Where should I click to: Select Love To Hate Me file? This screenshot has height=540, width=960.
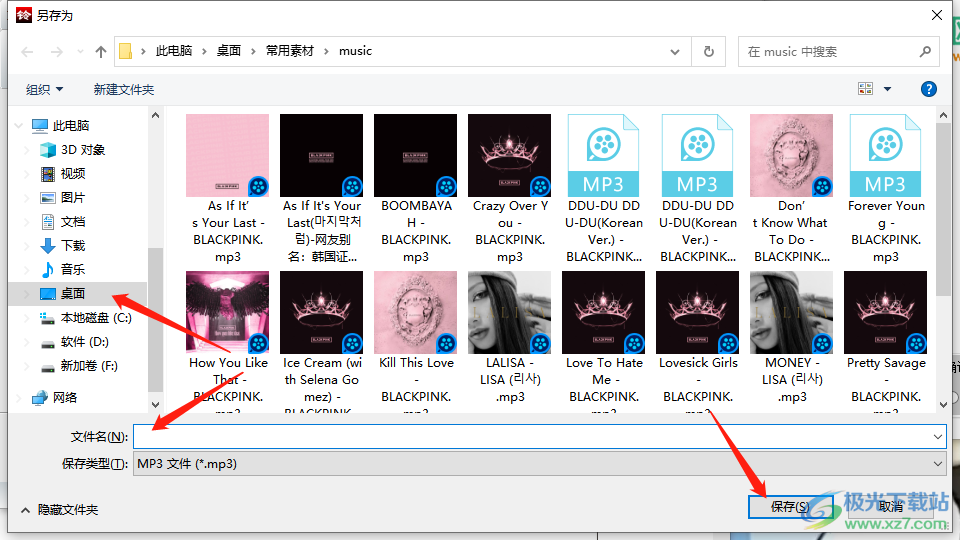click(604, 340)
